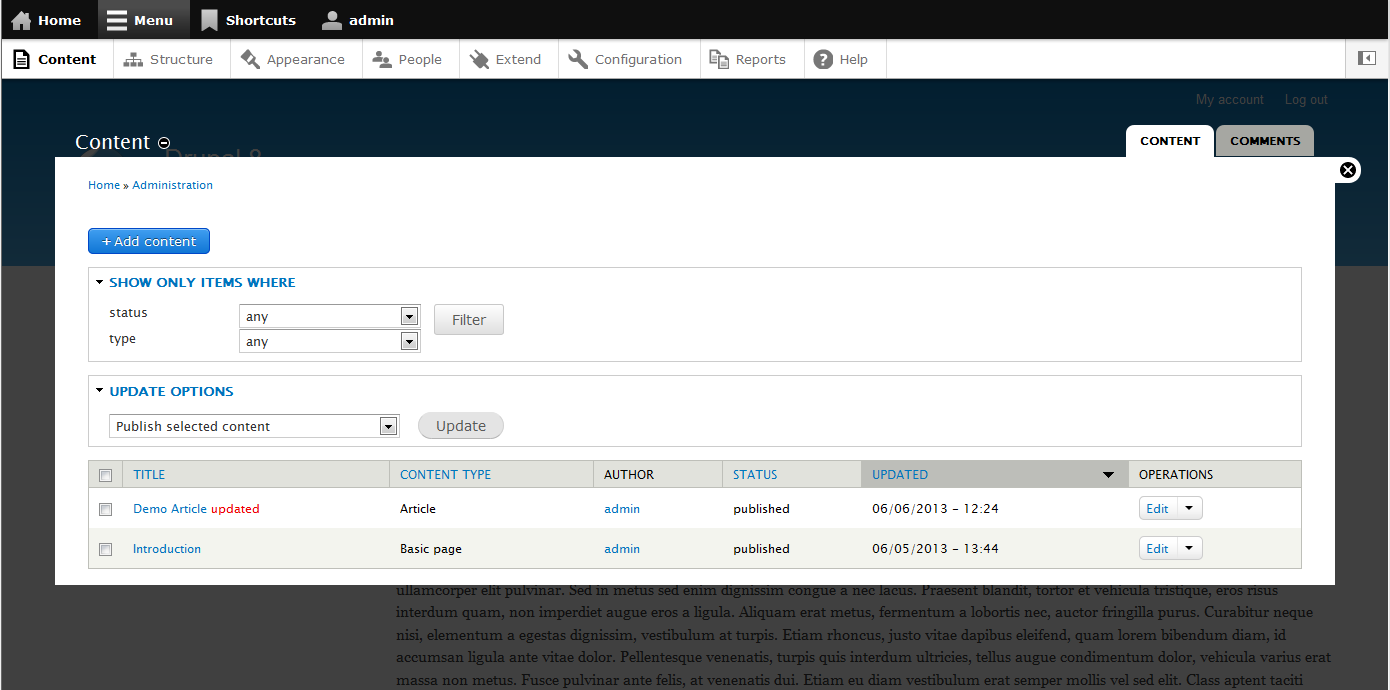This screenshot has width=1390, height=690.
Task: Switch to the Comments tab
Action: (x=1264, y=141)
